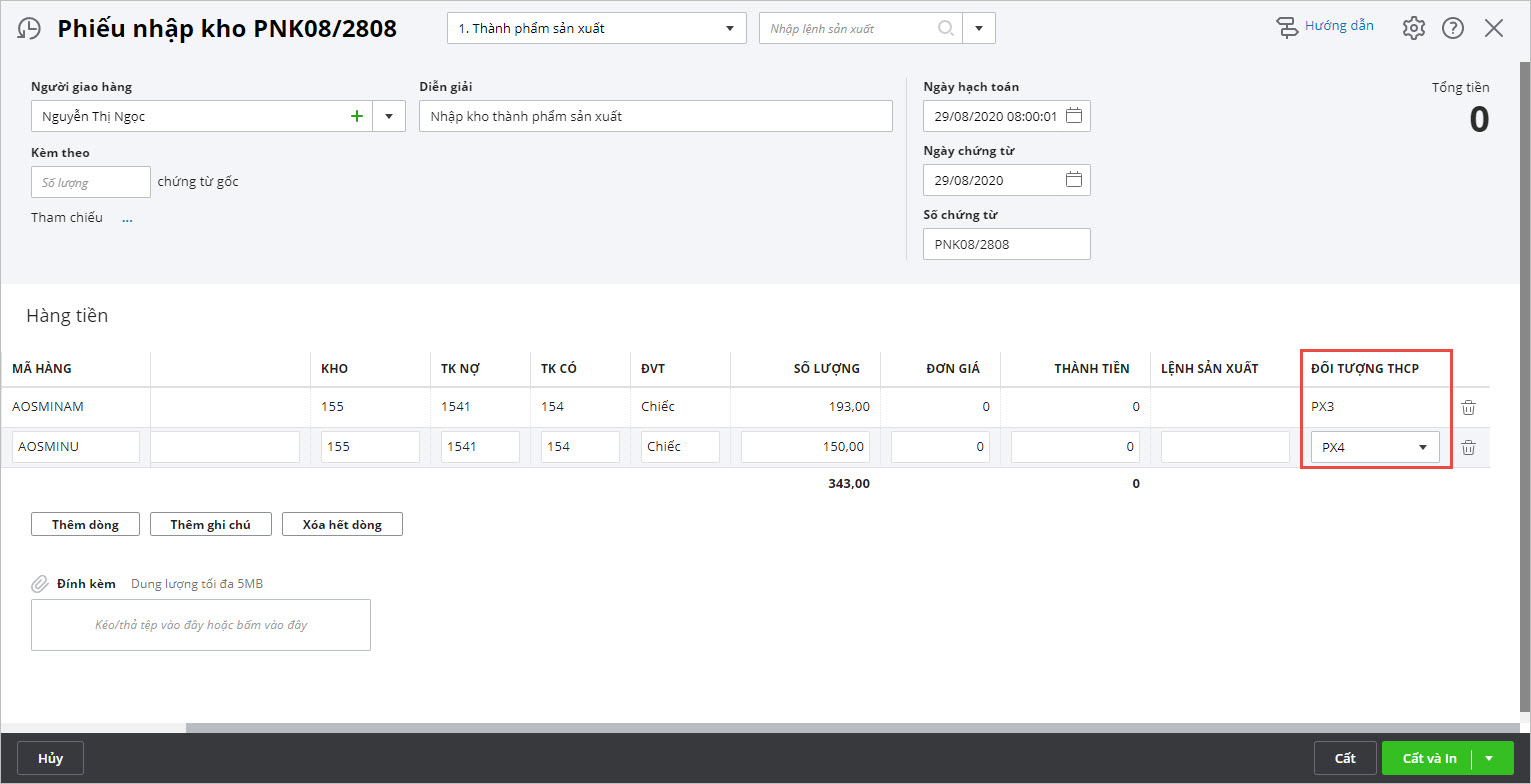Click the horizontal scrollbar at the bottom
The width and height of the screenshot is (1531, 784).
[x=850, y=727]
